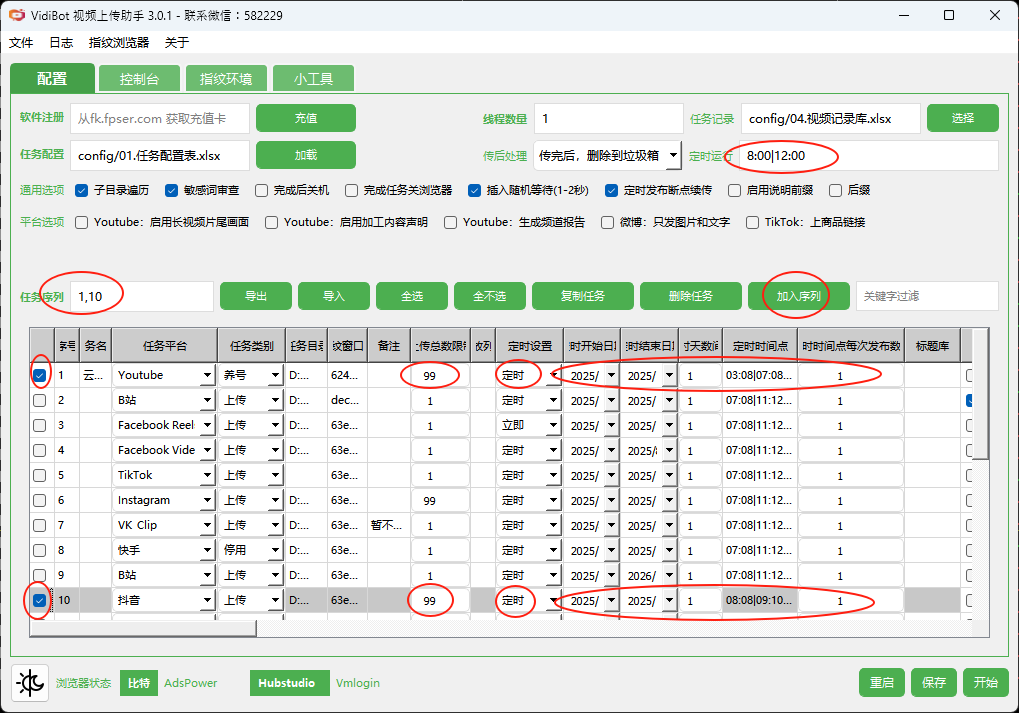Click the 定时运行 time field

tap(869, 156)
